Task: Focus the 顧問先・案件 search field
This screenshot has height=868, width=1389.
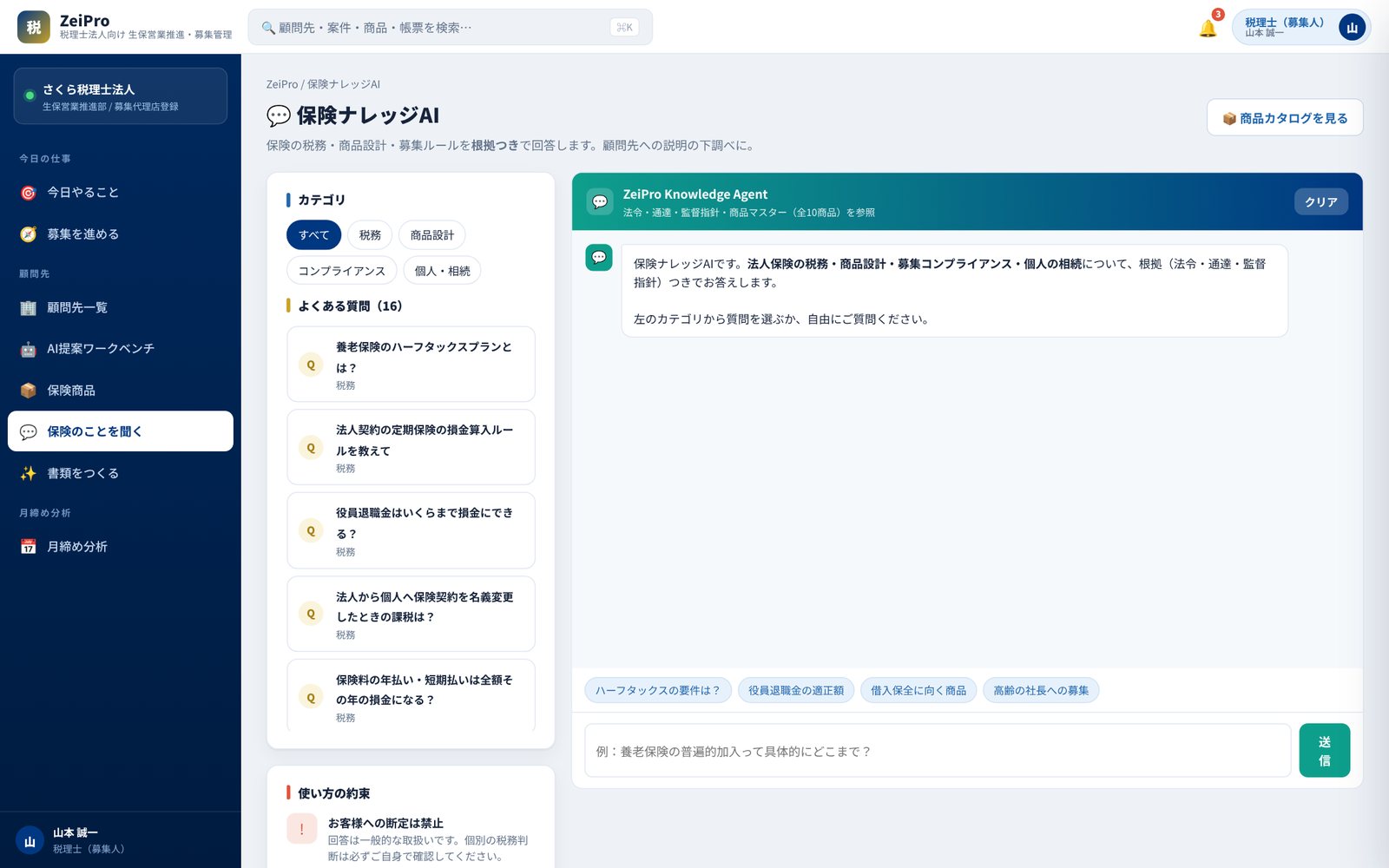Action: [x=450, y=28]
